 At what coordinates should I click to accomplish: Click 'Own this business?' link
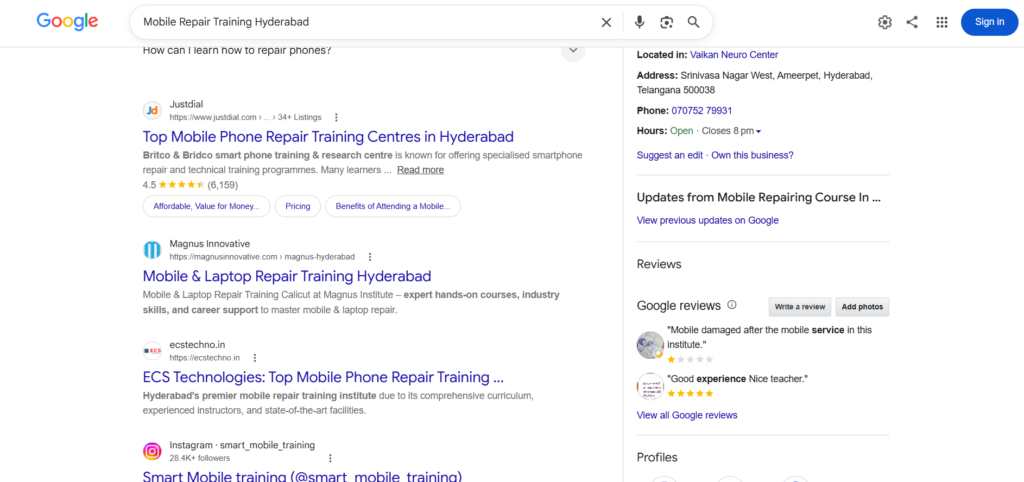(x=752, y=155)
